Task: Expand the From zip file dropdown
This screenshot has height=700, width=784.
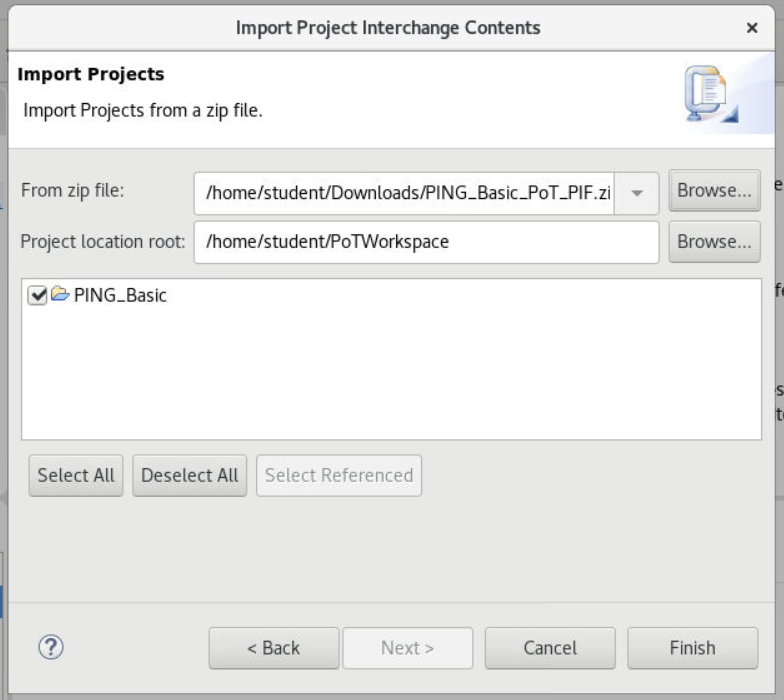Action: pos(636,193)
